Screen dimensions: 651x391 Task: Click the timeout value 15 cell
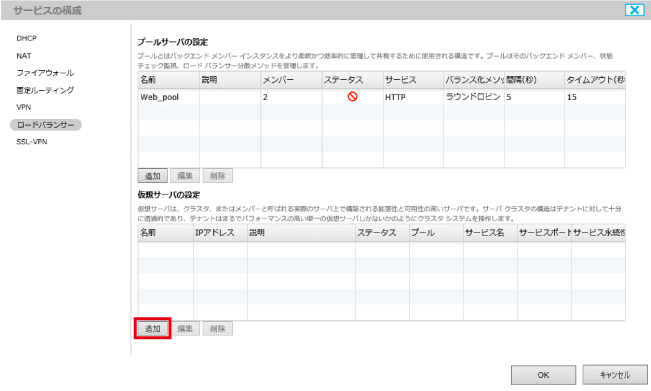595,97
